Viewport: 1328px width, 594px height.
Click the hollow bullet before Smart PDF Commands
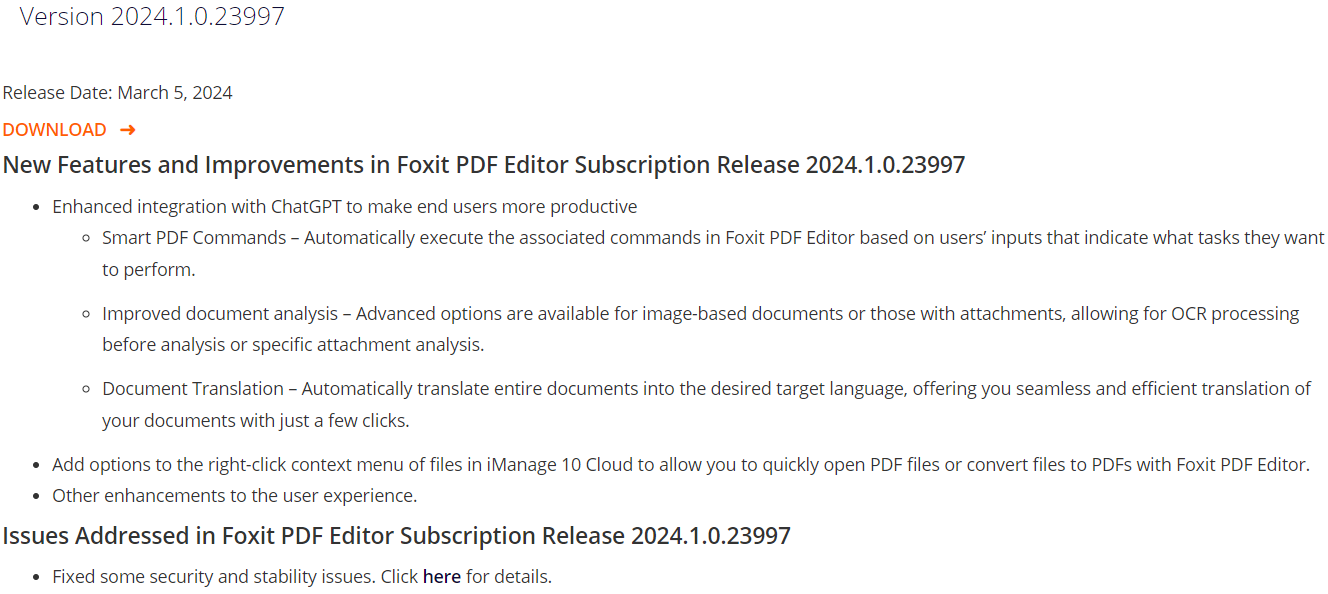(x=87, y=239)
